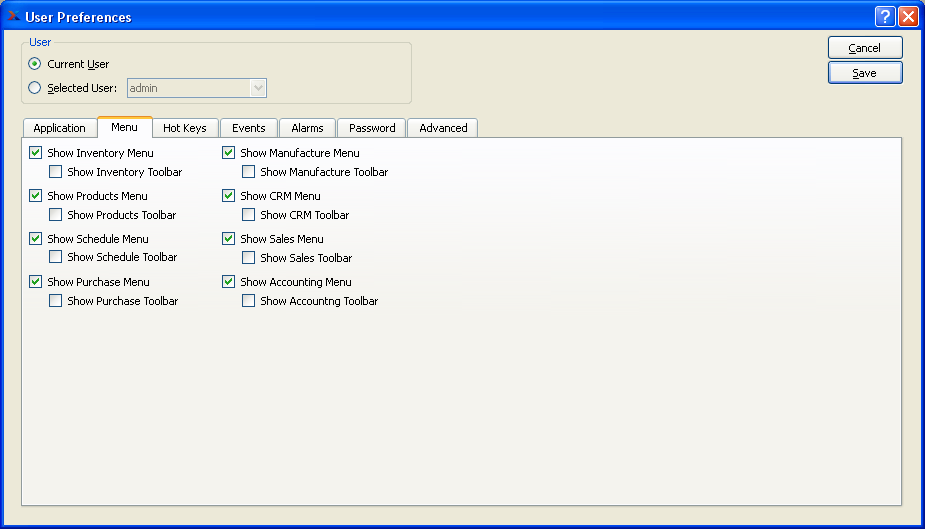Click the Cancel button
The height and width of the screenshot is (529, 925).
coord(865,48)
